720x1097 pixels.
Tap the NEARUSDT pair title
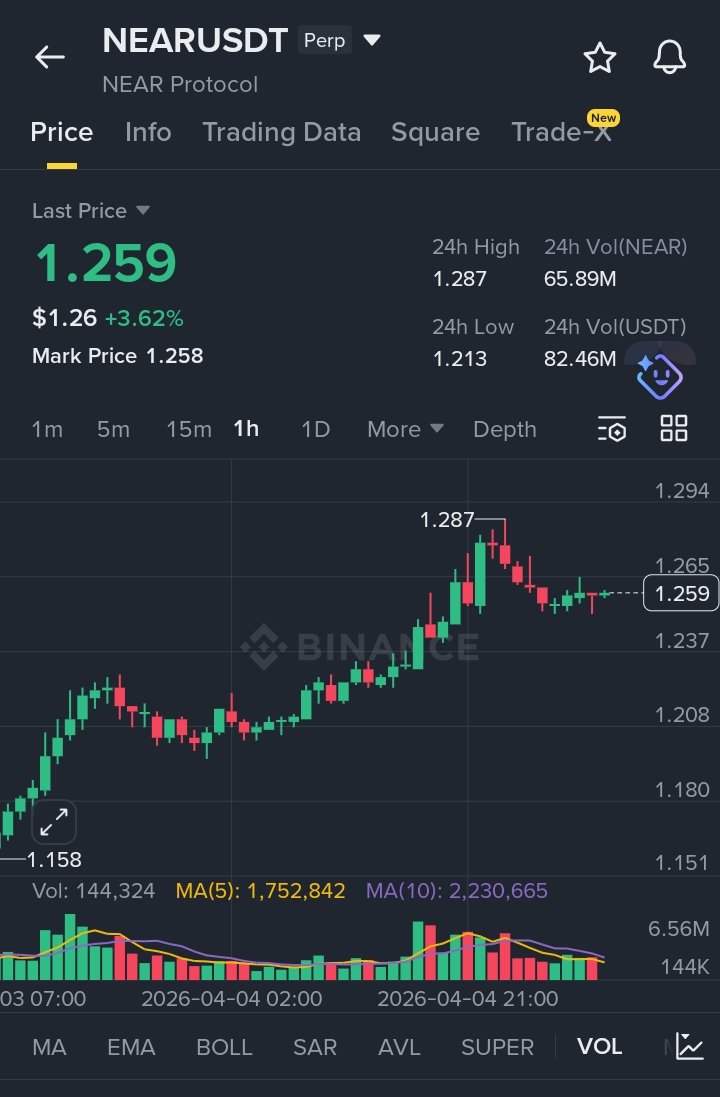[x=195, y=41]
